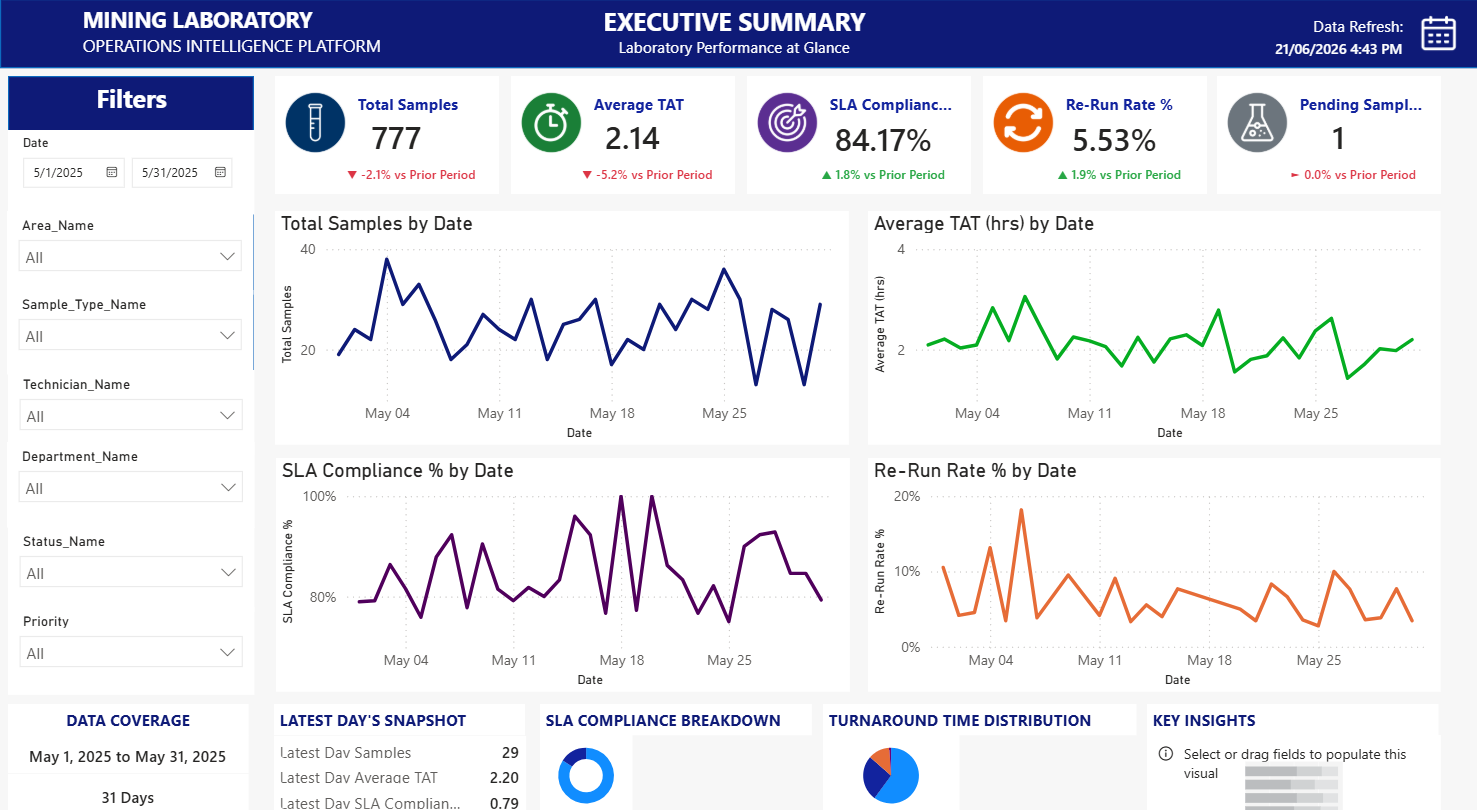Click the OPERATIONS INTELLIGENCE PLATFORM subtitle
The width and height of the screenshot is (1477, 810).
[x=232, y=46]
